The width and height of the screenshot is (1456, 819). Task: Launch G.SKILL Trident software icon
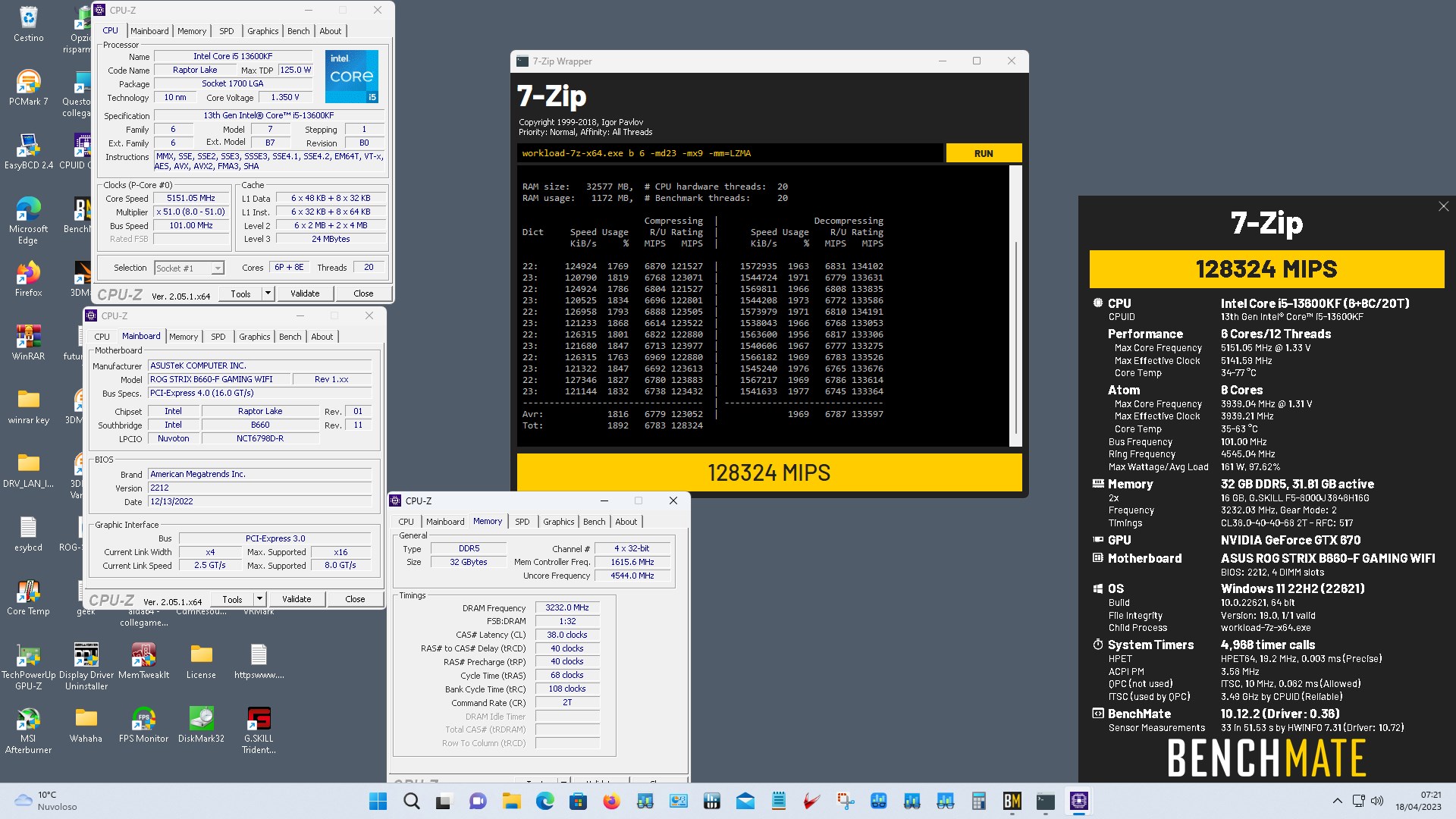point(259,730)
